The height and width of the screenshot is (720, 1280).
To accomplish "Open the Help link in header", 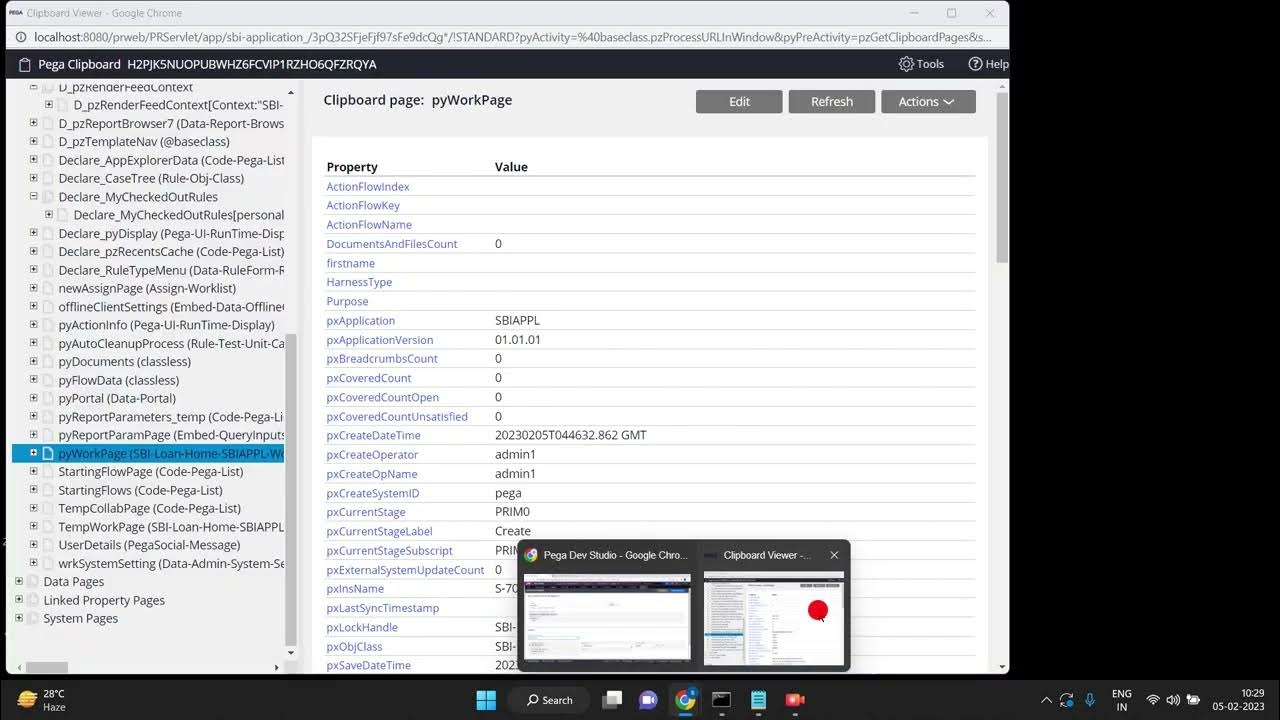I will click(988, 64).
